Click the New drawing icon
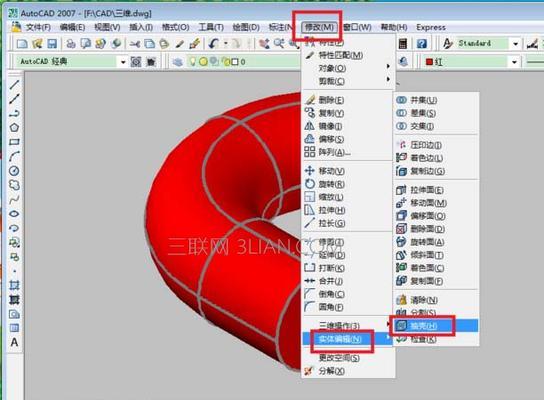The width and height of the screenshot is (544, 400). [x=22, y=44]
